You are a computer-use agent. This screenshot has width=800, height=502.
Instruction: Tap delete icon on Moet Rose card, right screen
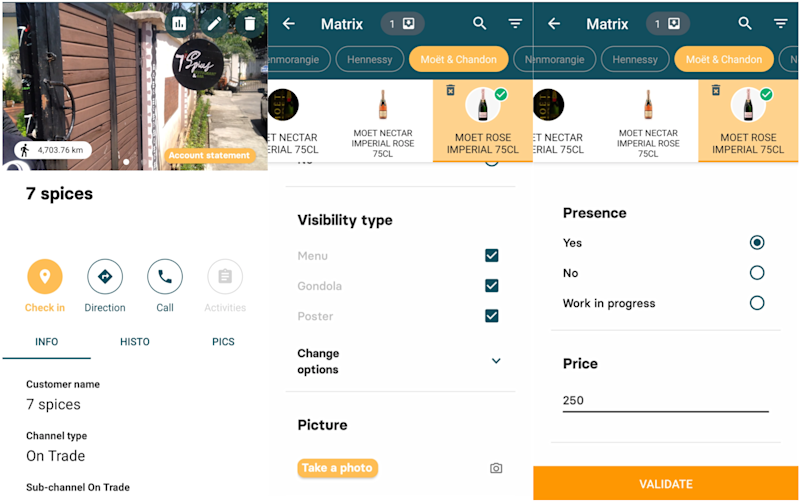[716, 90]
